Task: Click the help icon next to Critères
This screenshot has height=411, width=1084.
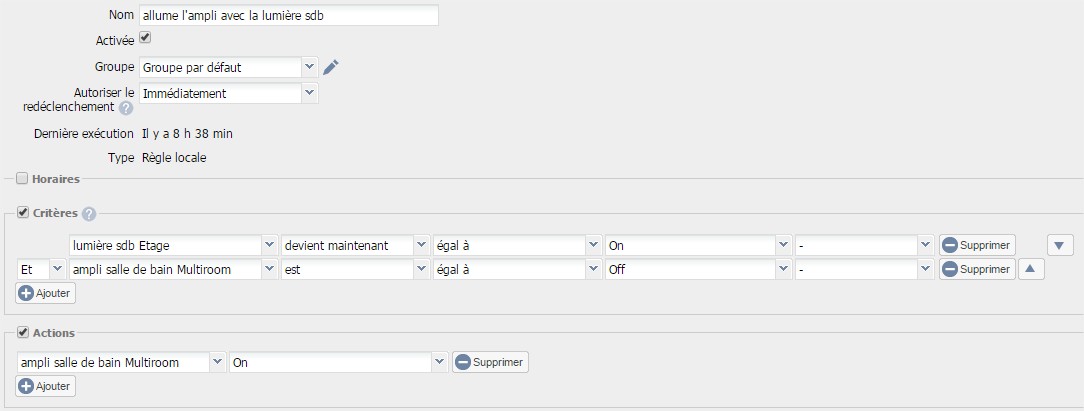Action: tap(88, 214)
